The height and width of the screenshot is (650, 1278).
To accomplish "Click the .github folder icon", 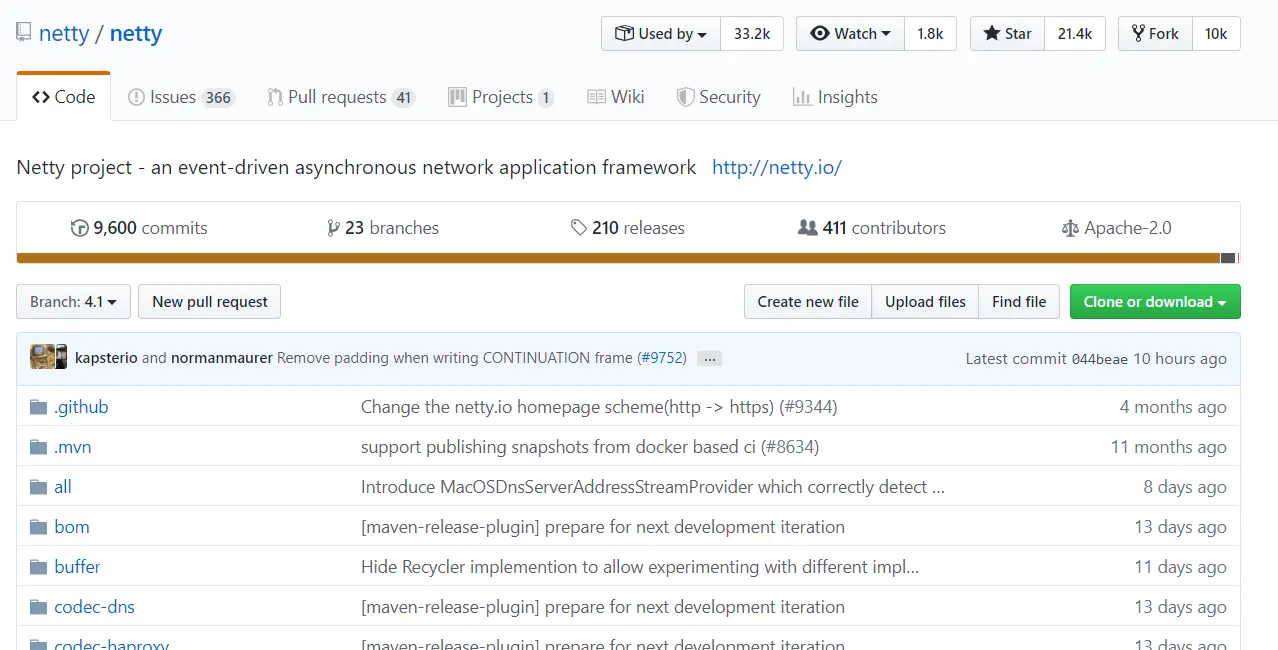I will pyautogui.click(x=39, y=407).
